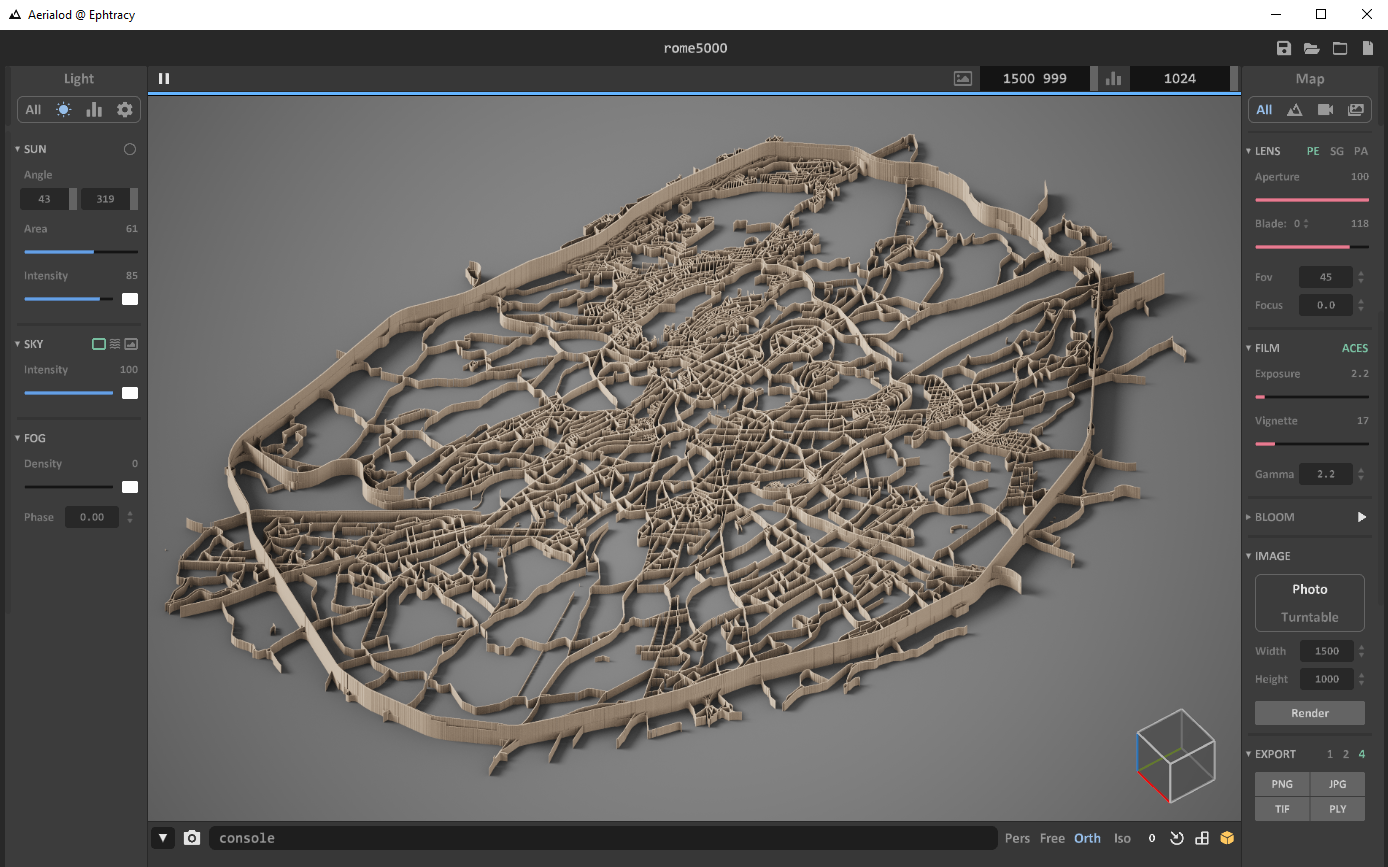Select the camera tab in Map panel

[x=1325, y=110]
